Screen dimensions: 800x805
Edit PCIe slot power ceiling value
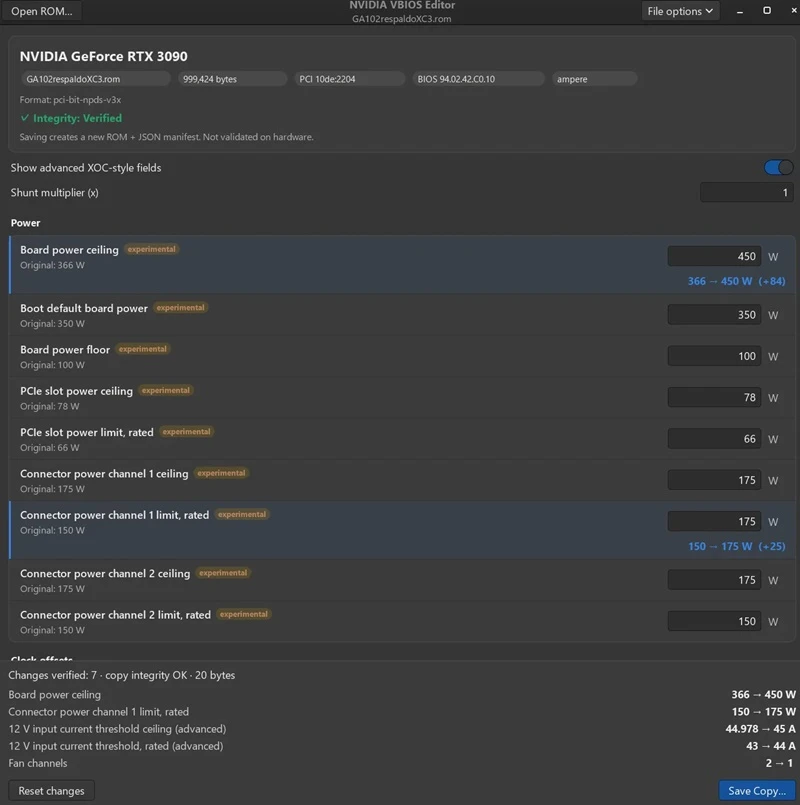[714, 397]
